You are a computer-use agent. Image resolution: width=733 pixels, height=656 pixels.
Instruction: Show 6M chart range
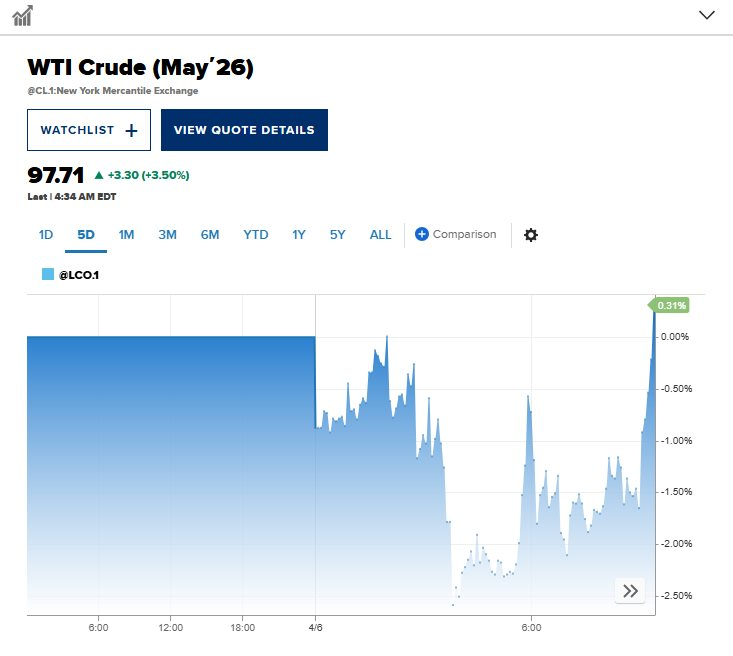coord(209,235)
